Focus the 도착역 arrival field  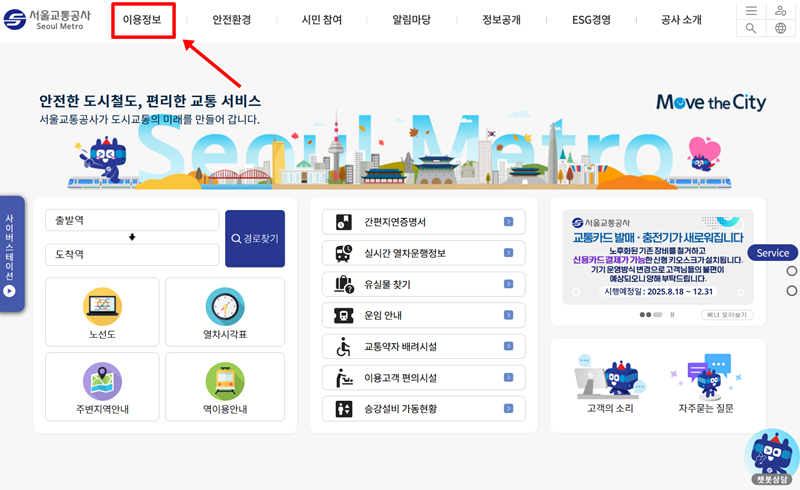(x=132, y=254)
